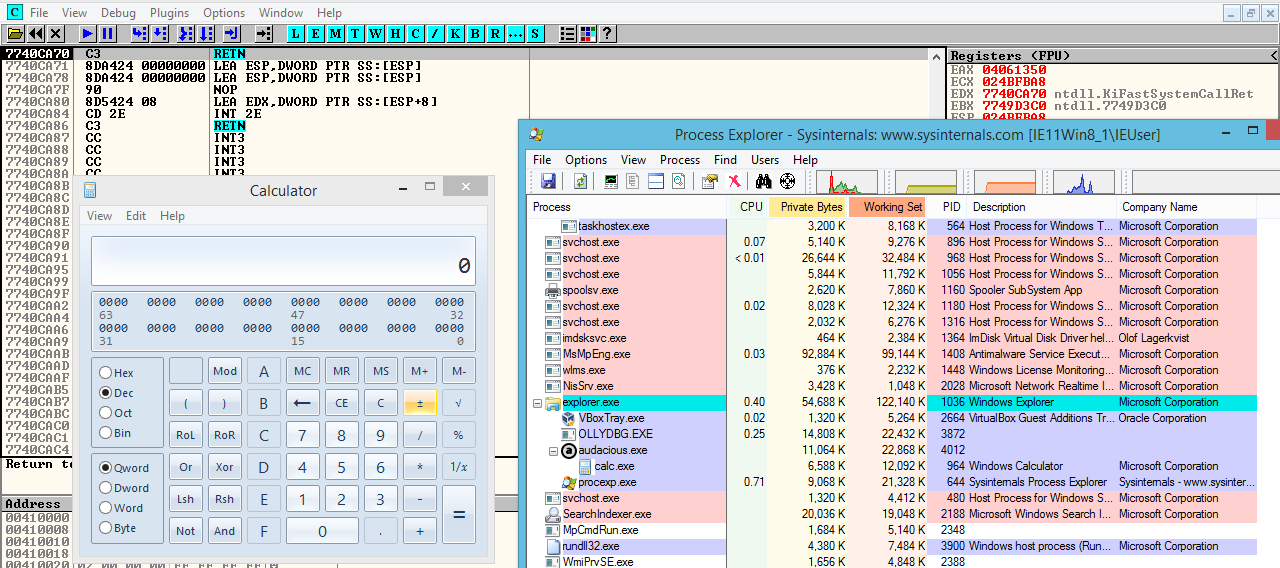
Task: Click Calculator equals button
Action: coord(459,514)
